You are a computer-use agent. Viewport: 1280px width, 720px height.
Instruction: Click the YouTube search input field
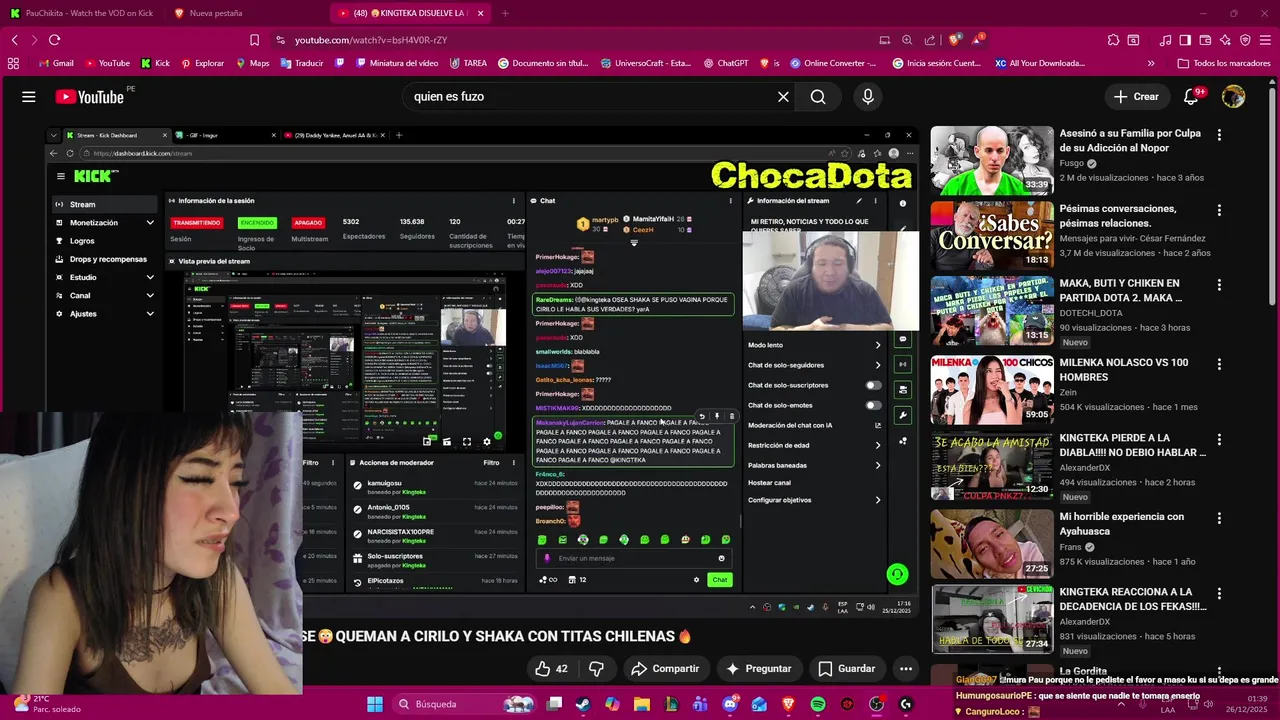(x=590, y=97)
